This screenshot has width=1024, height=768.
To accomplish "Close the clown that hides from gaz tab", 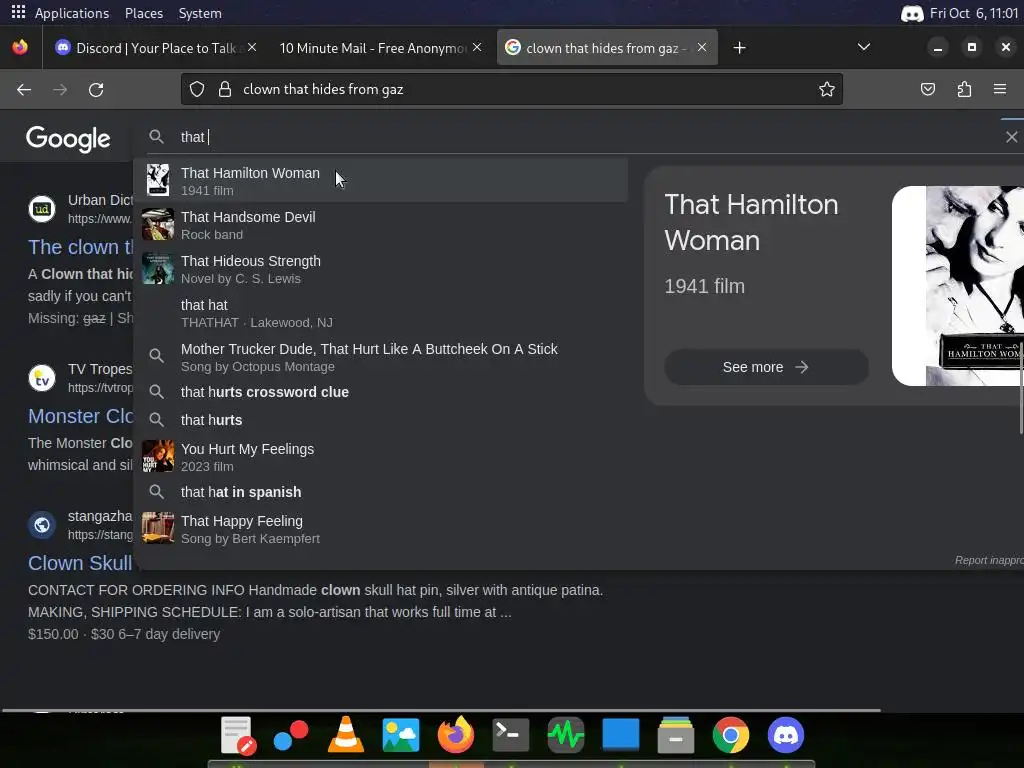I will pyautogui.click(x=701, y=48).
